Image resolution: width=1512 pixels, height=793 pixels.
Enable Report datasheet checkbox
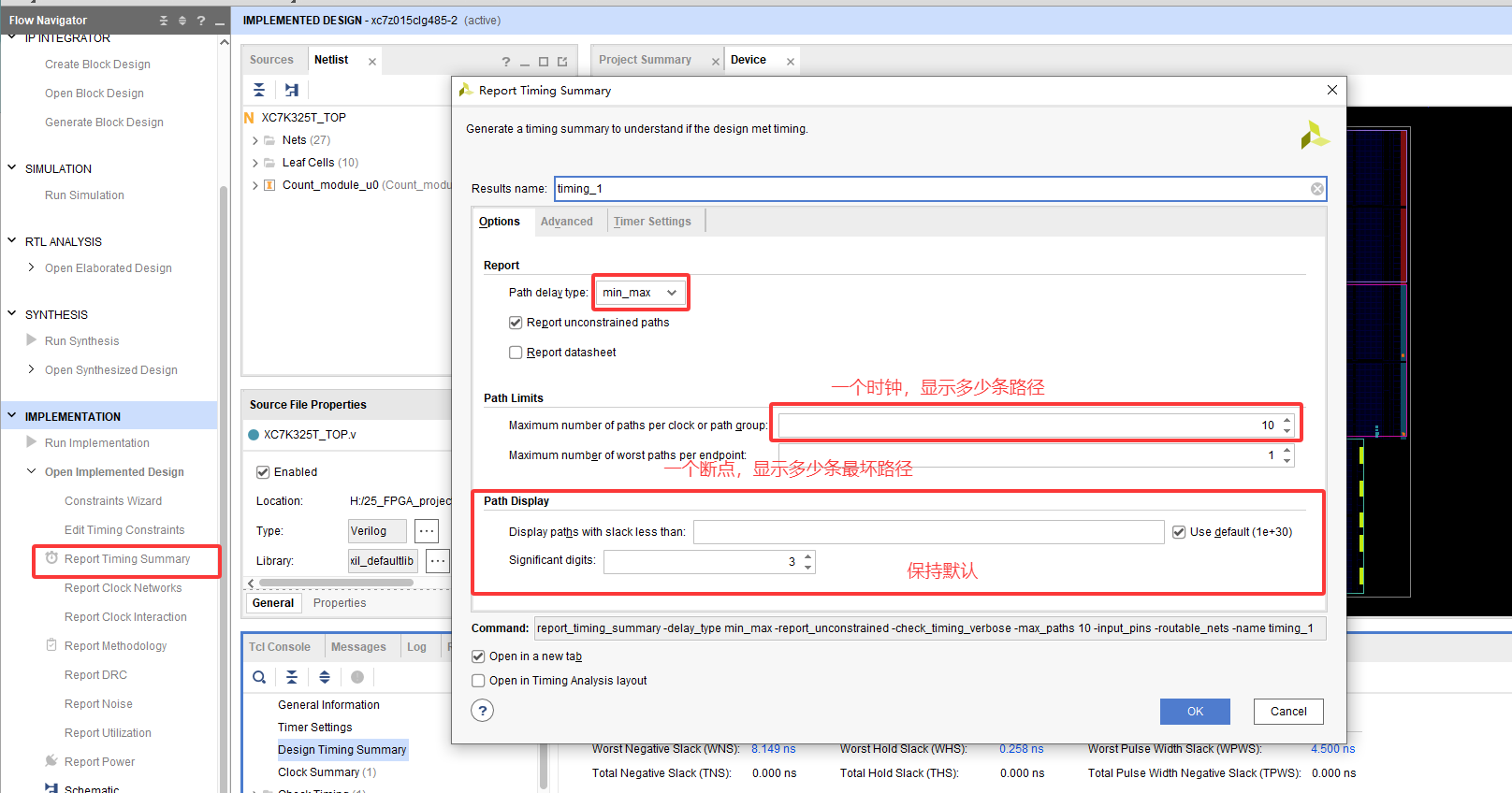[516, 353]
